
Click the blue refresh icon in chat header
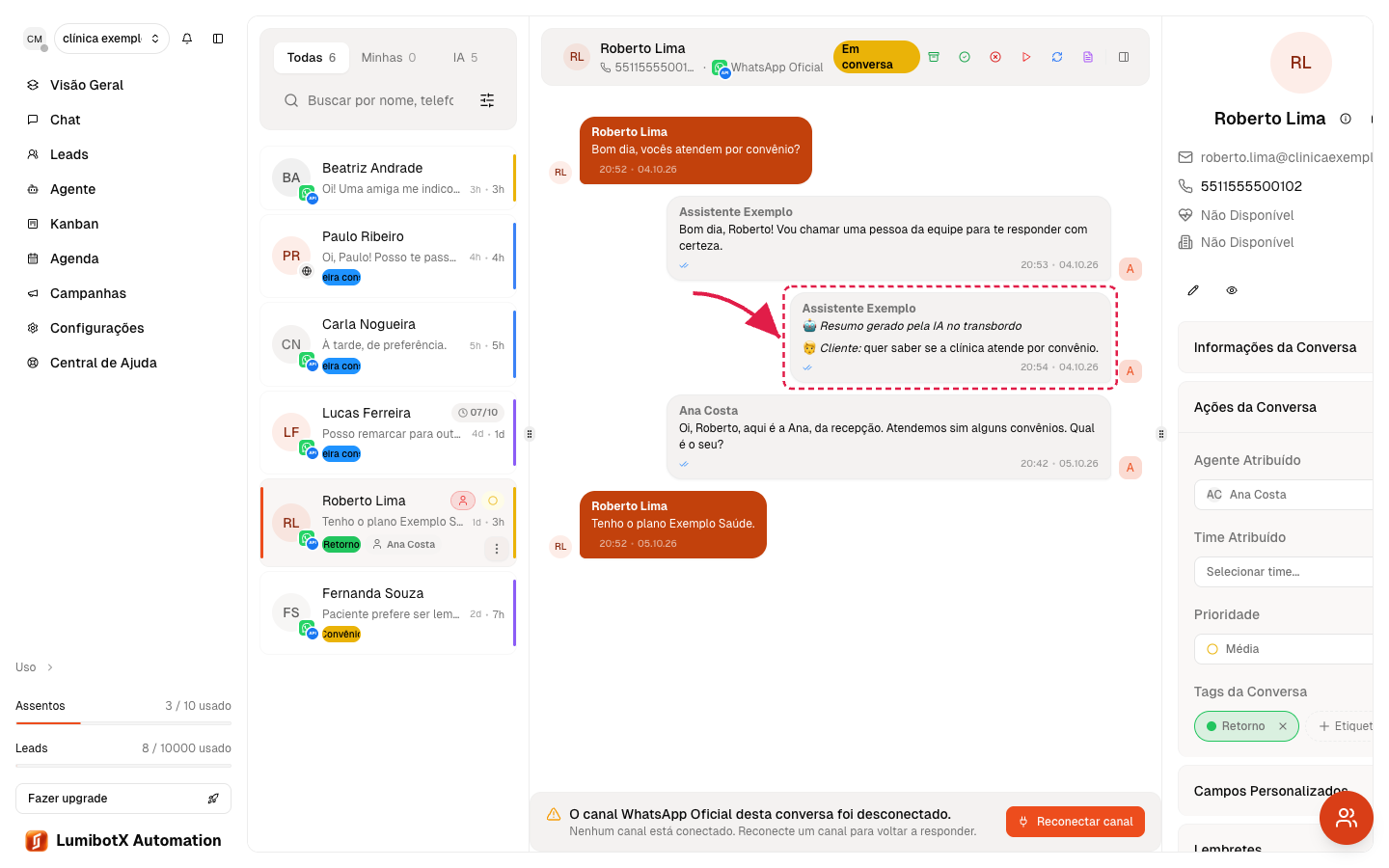coord(1057,57)
